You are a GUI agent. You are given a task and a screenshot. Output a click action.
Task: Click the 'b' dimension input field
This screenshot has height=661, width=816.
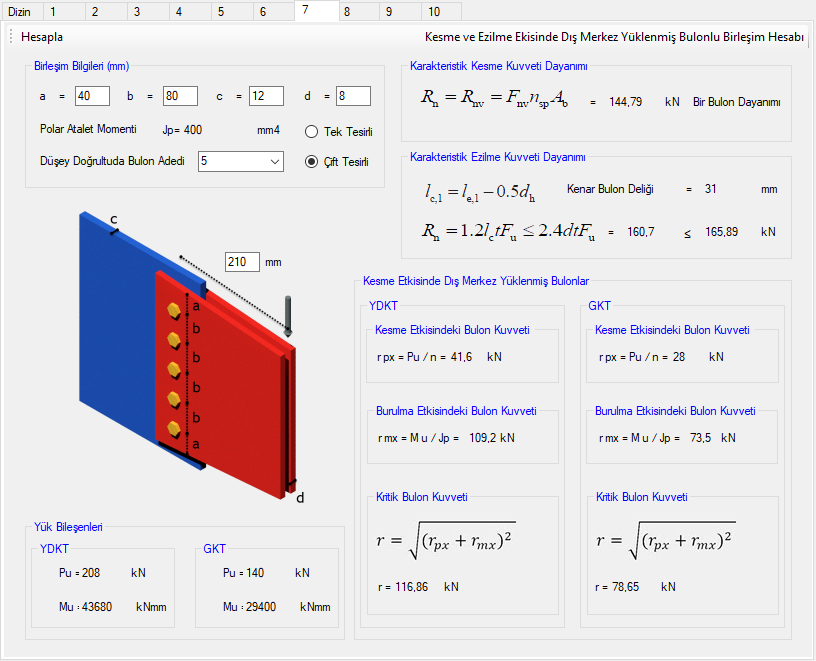point(180,96)
